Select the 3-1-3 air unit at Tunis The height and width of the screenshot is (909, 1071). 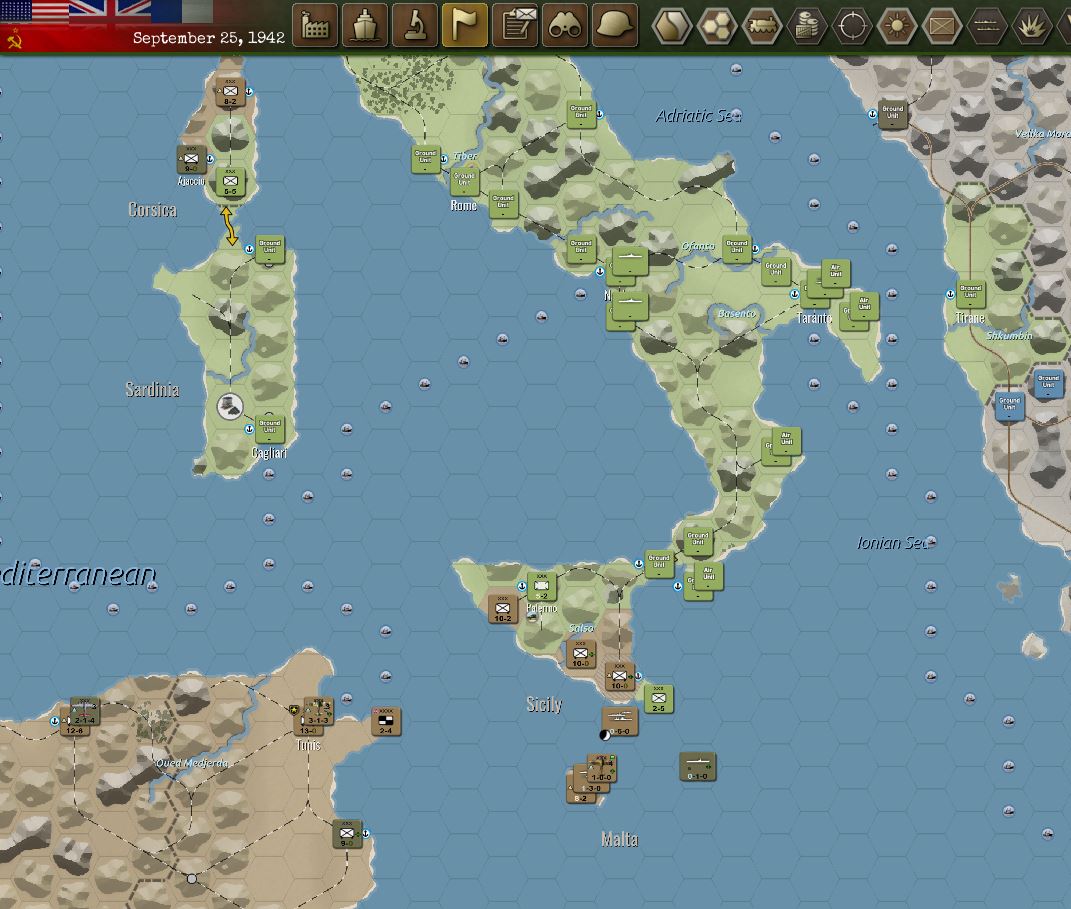[x=318, y=712]
